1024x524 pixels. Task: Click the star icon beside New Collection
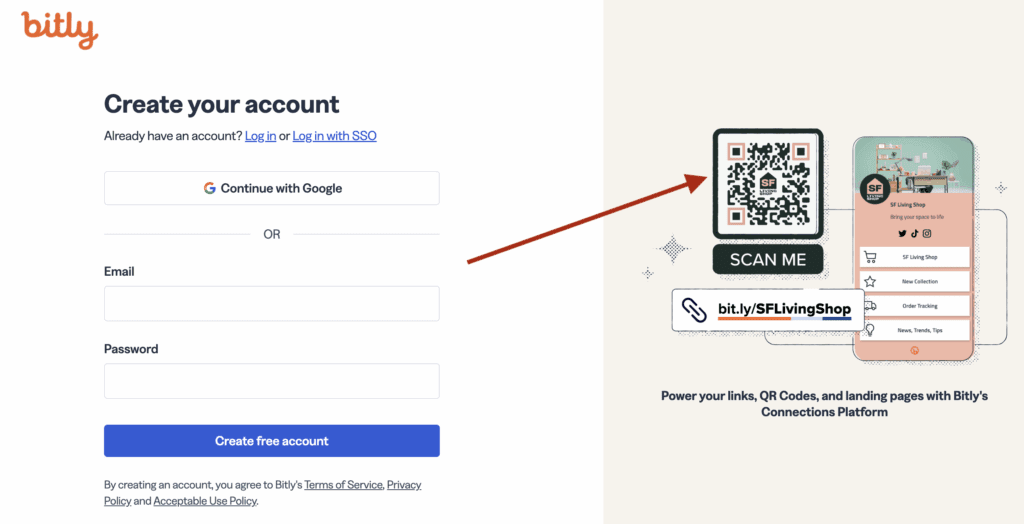pyautogui.click(x=870, y=282)
